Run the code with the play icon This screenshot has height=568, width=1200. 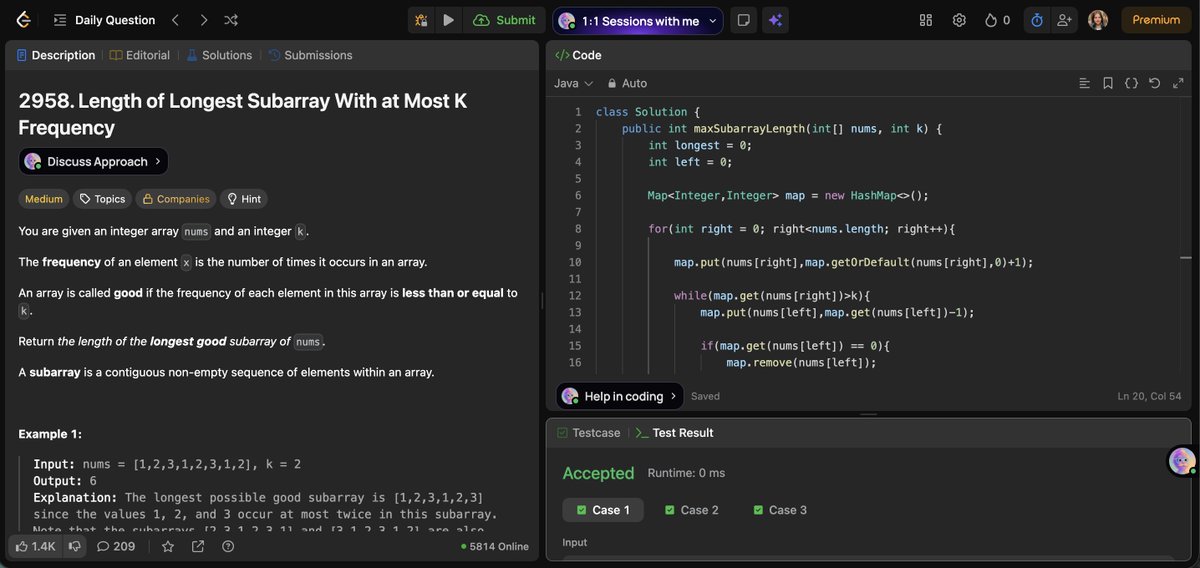click(x=449, y=20)
